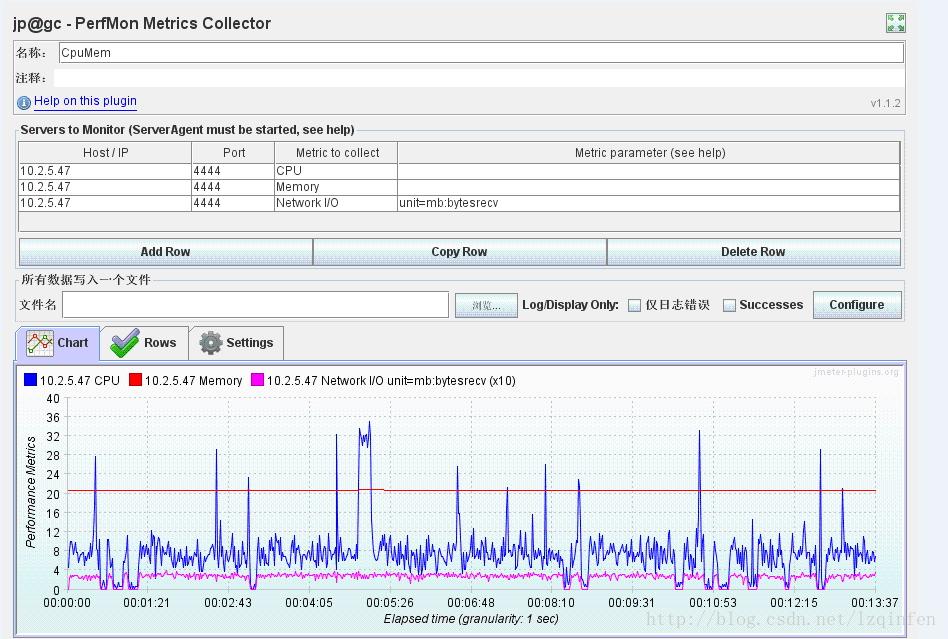Viewport: 948px width, 639px height.
Task: Click the Delete Row button
Action: click(753, 252)
